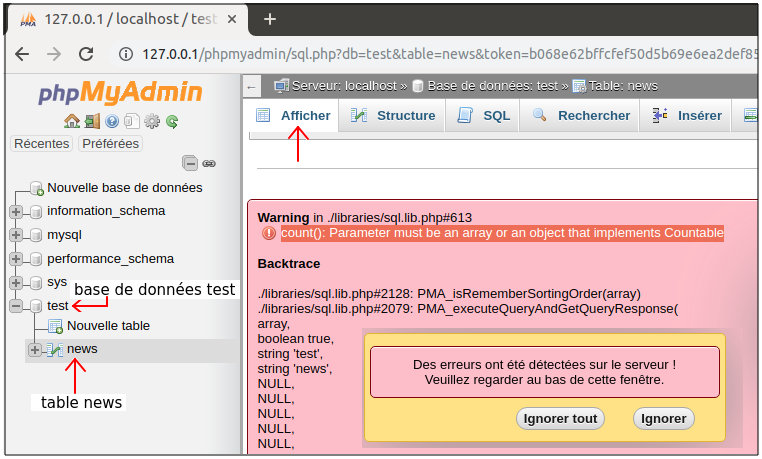Click the test database cylinder icon
This screenshot has width=762, height=459.
(36, 306)
